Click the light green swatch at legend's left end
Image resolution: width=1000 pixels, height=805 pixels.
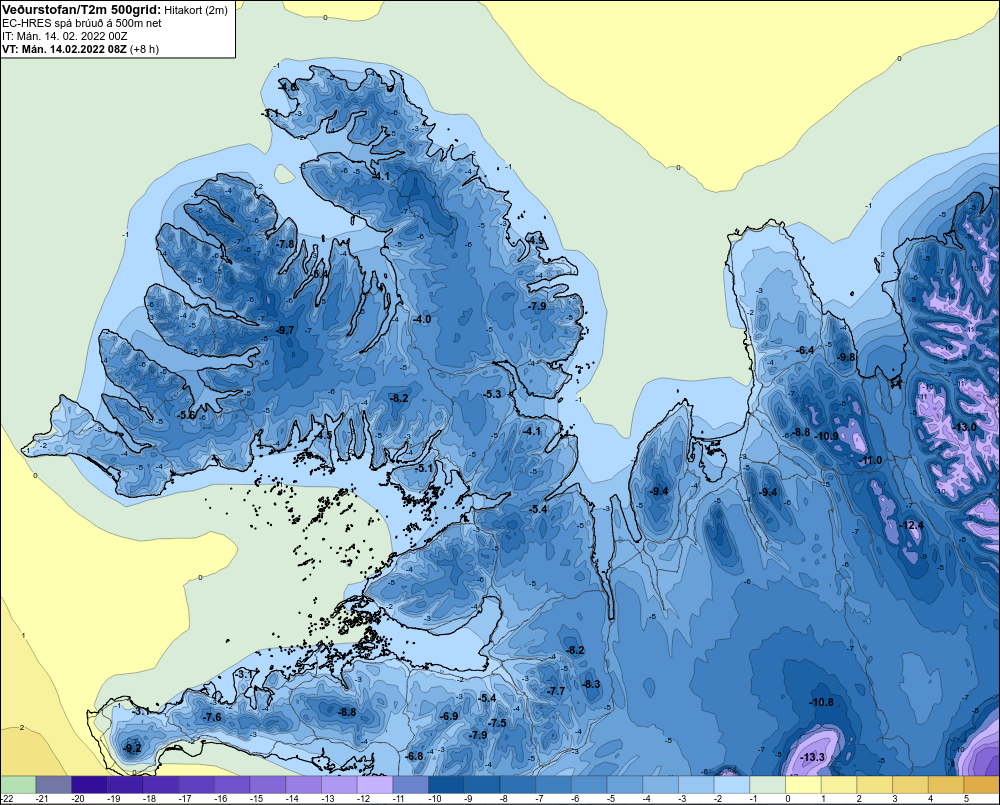[18, 784]
